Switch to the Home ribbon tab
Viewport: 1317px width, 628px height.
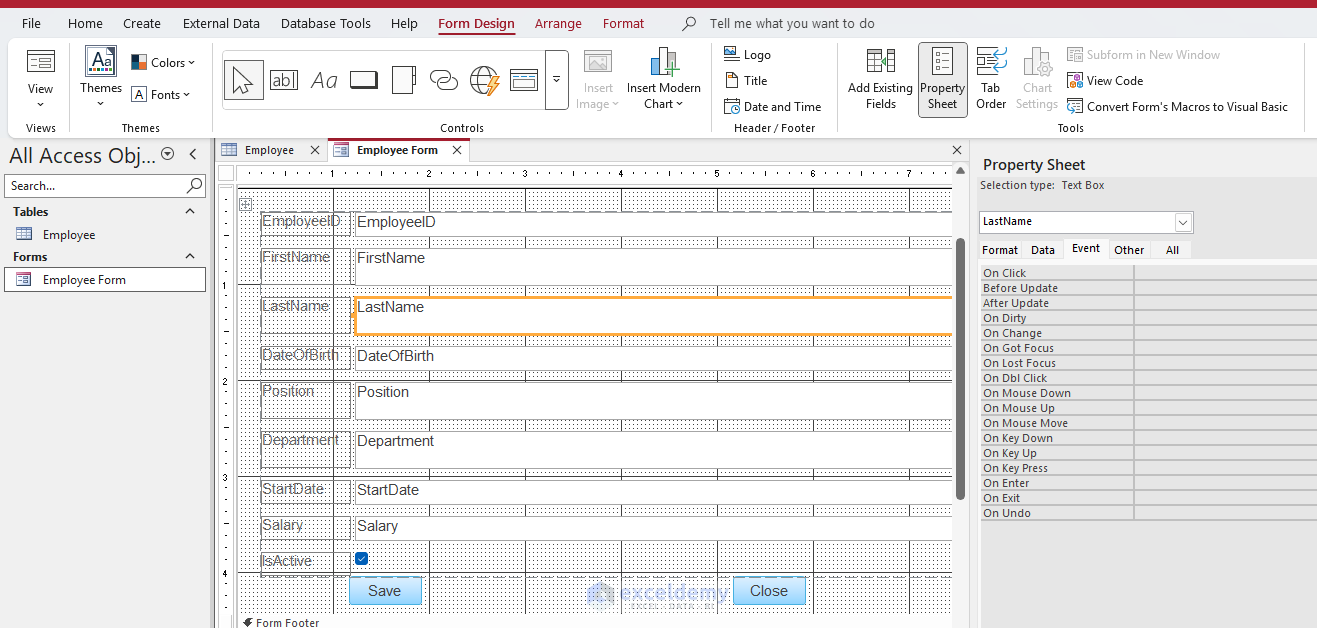click(x=85, y=23)
